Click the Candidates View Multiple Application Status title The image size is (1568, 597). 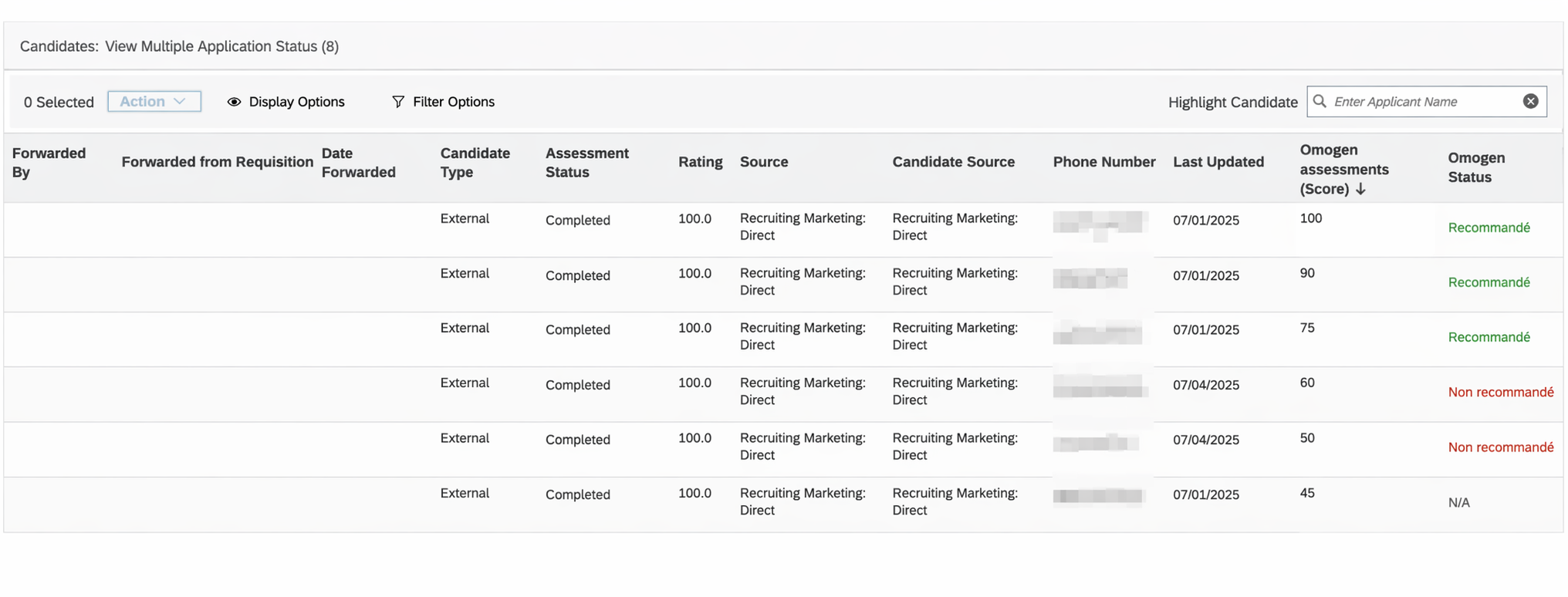[x=179, y=46]
